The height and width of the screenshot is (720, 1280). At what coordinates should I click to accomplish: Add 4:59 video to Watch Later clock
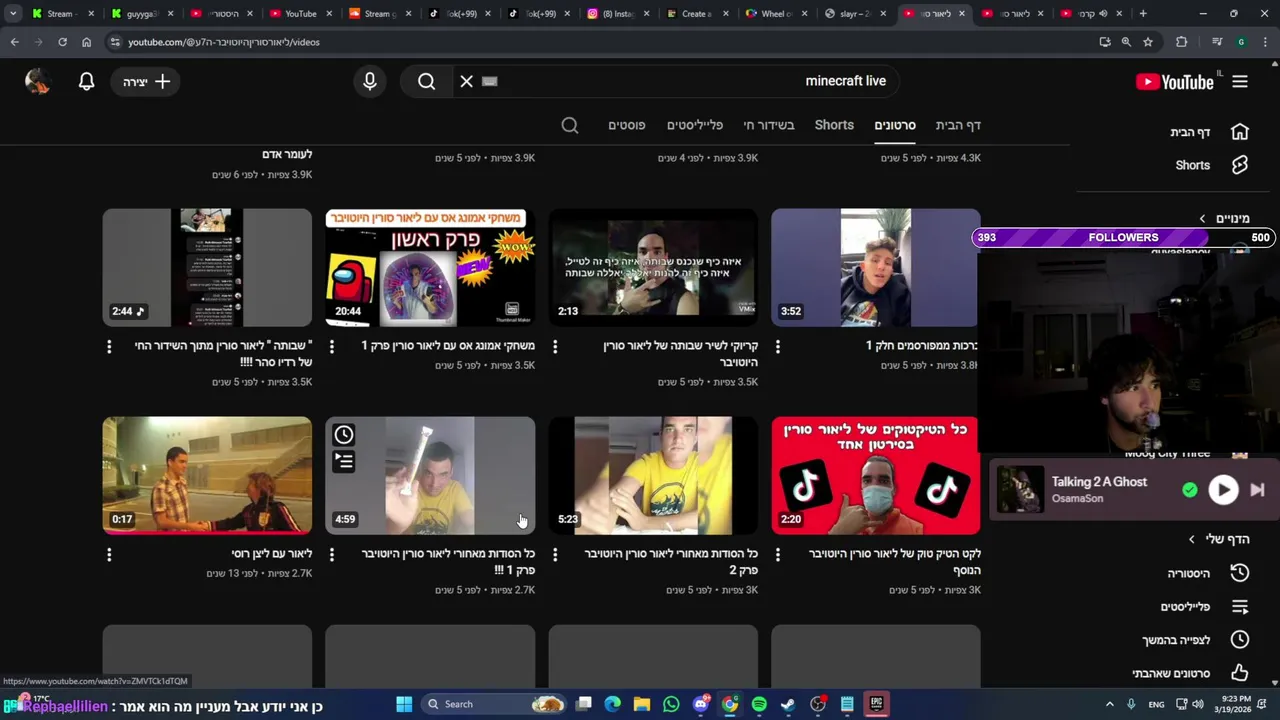[344, 435]
